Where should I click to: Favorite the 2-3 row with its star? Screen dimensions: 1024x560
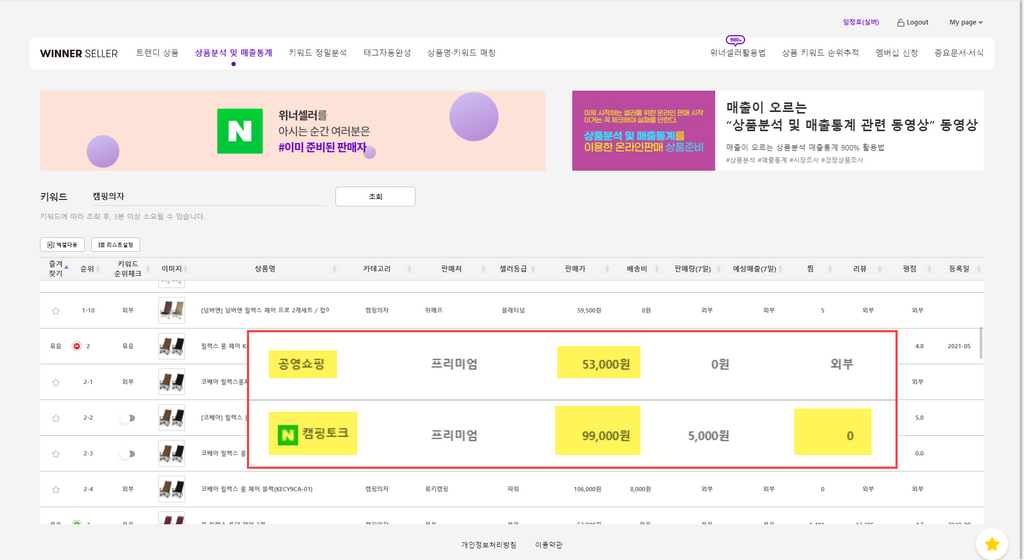click(x=56, y=454)
